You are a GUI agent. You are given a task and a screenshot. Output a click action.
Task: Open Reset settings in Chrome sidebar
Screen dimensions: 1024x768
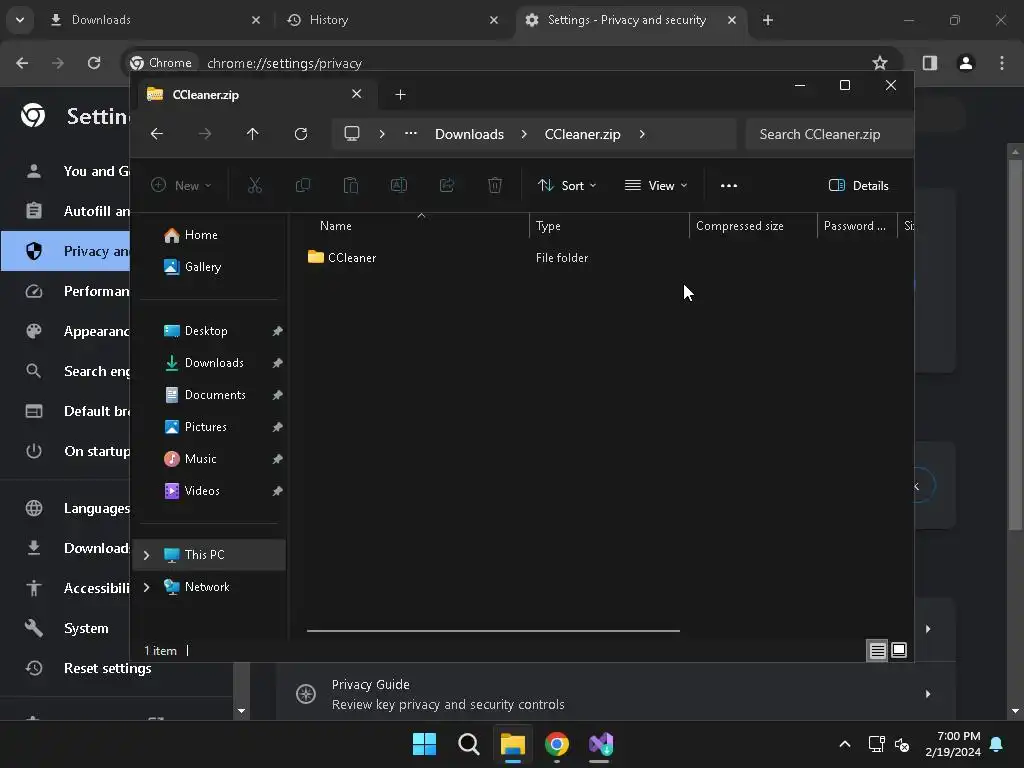[x=108, y=668]
